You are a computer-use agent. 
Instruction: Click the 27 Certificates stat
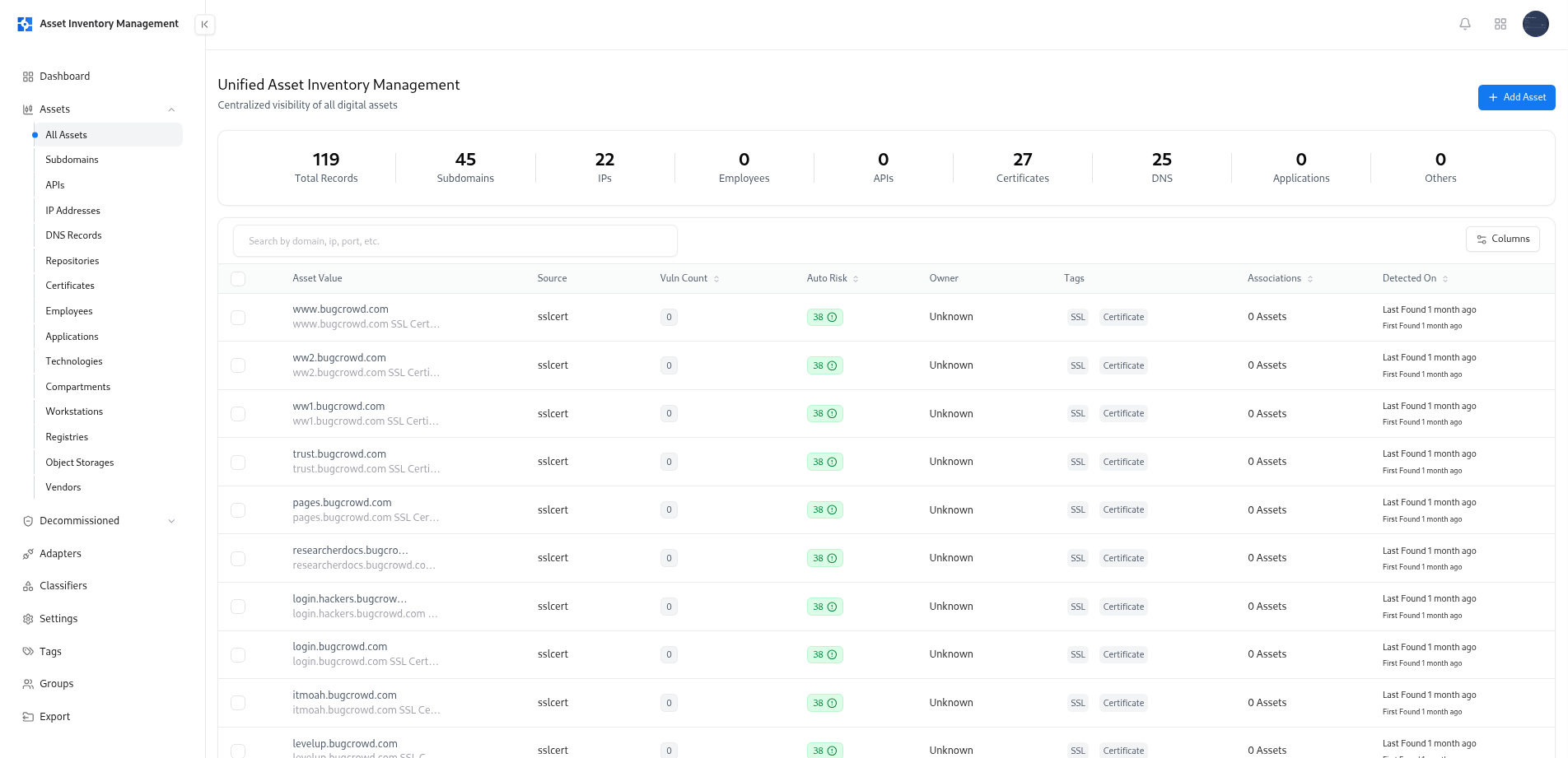pyautogui.click(x=1022, y=168)
